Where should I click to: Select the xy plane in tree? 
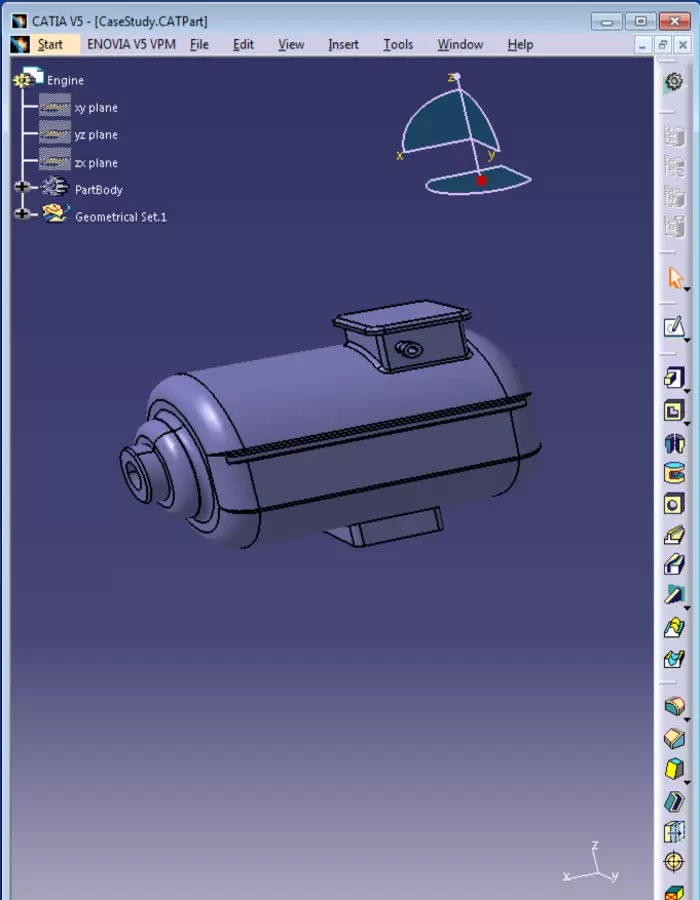96,108
